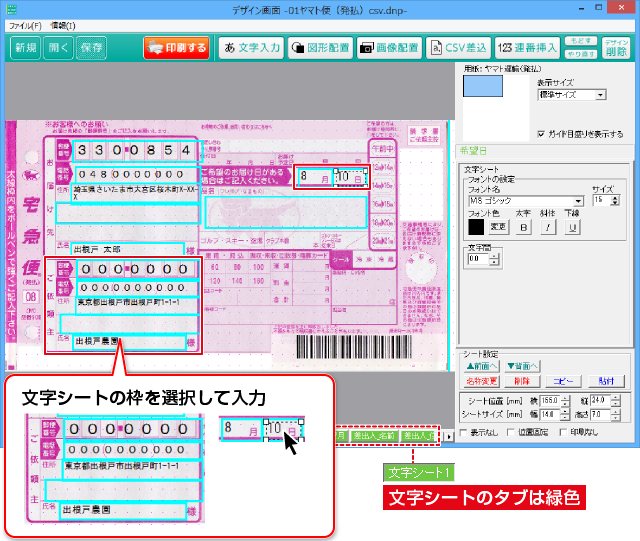
Task: Select the recipient name sheet 出根戸 太郎
Action: 128,249
